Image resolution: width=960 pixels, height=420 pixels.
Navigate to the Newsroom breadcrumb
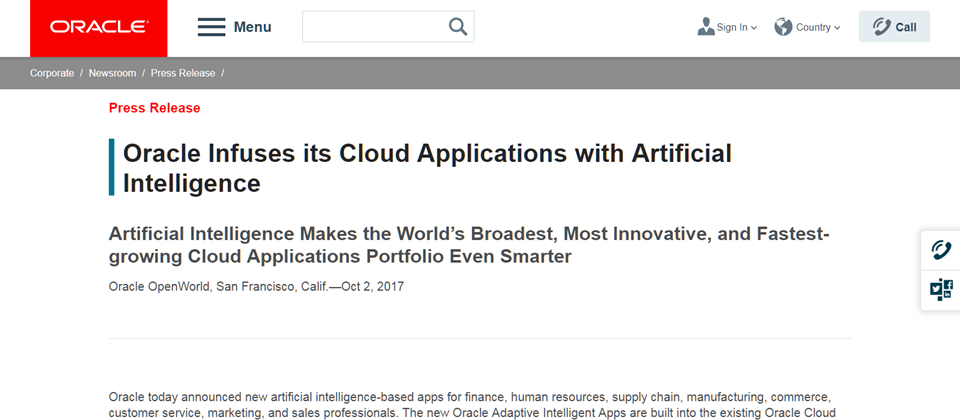point(112,73)
